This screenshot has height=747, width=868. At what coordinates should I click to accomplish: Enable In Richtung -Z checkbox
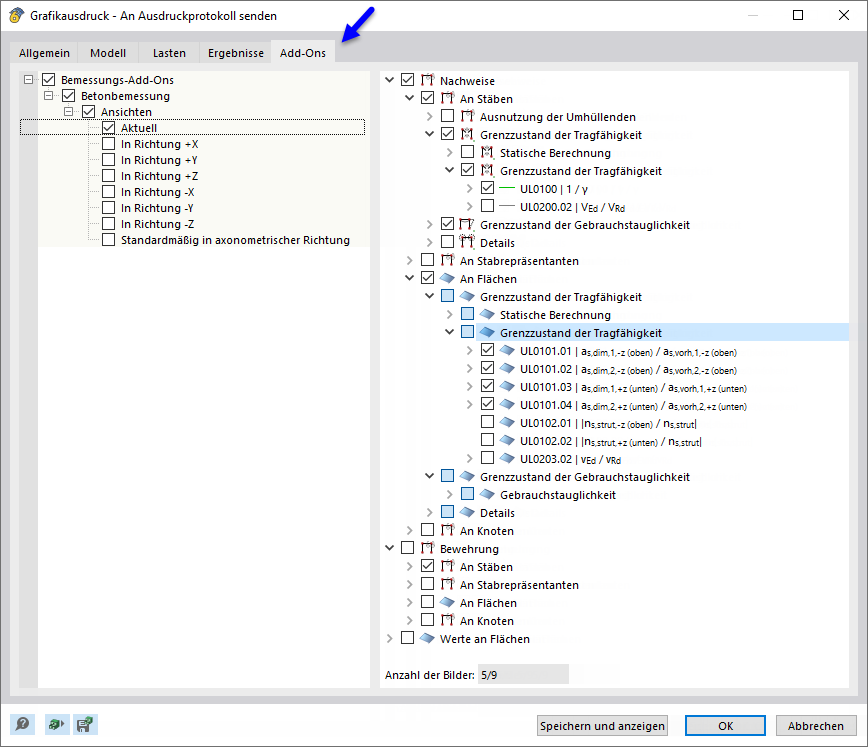(x=108, y=224)
